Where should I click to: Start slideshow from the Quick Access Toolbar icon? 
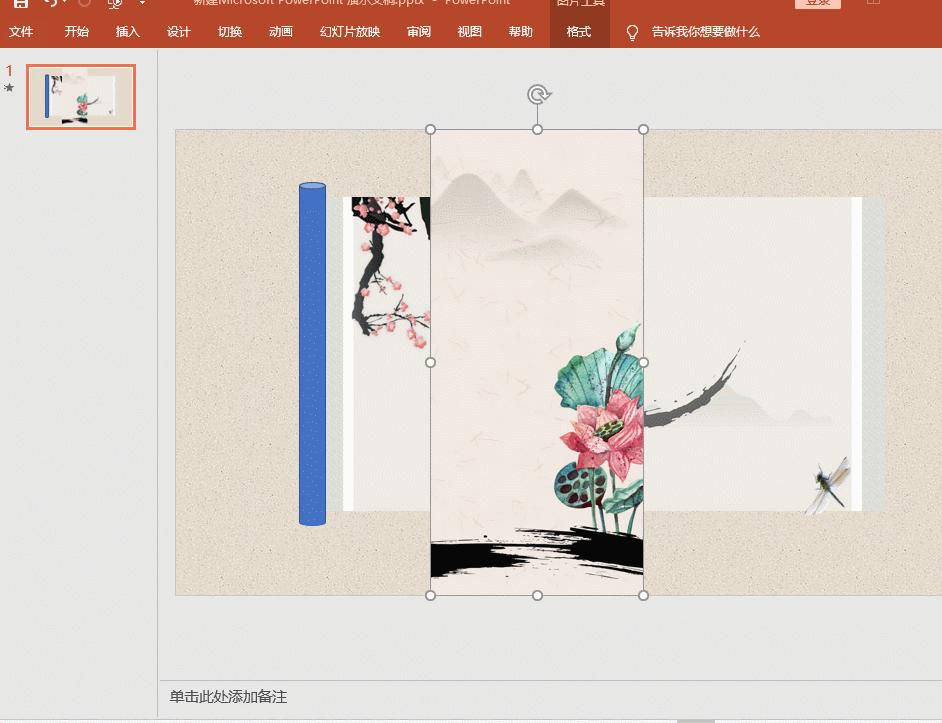(113, 4)
